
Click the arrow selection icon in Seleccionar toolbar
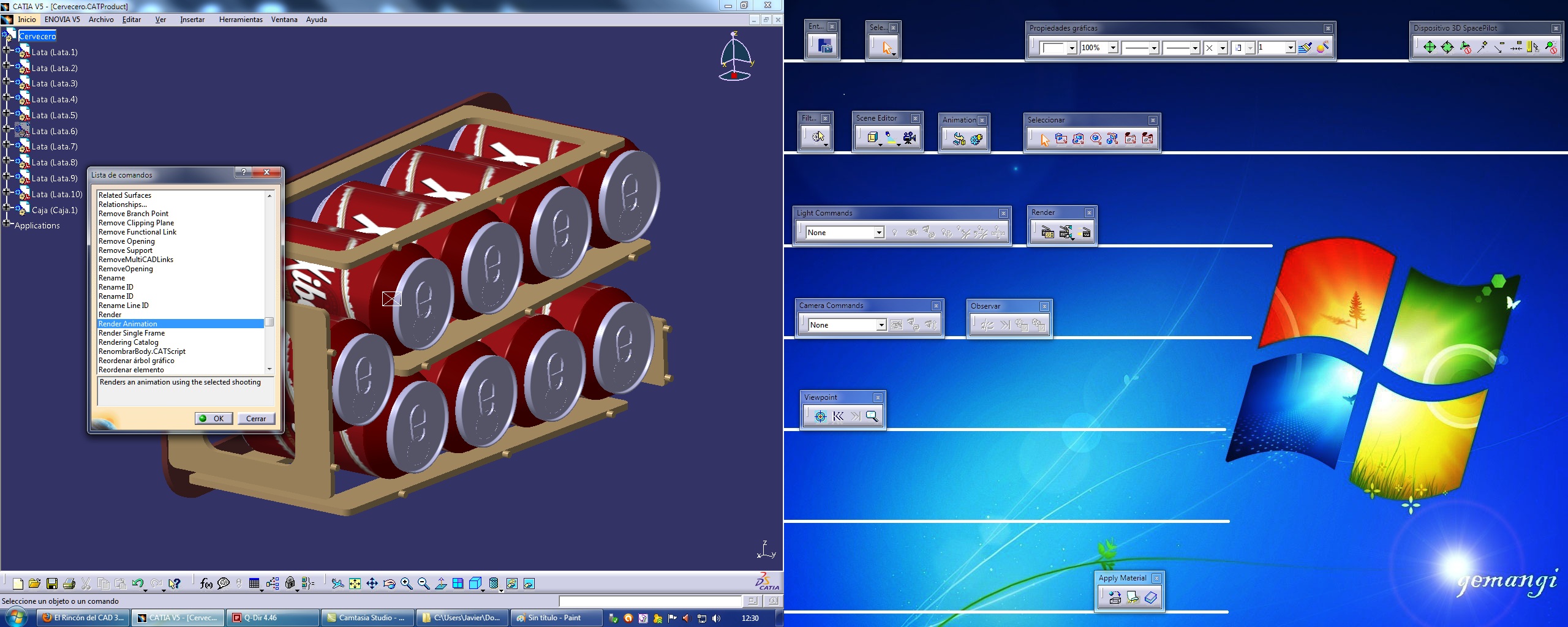1044,140
